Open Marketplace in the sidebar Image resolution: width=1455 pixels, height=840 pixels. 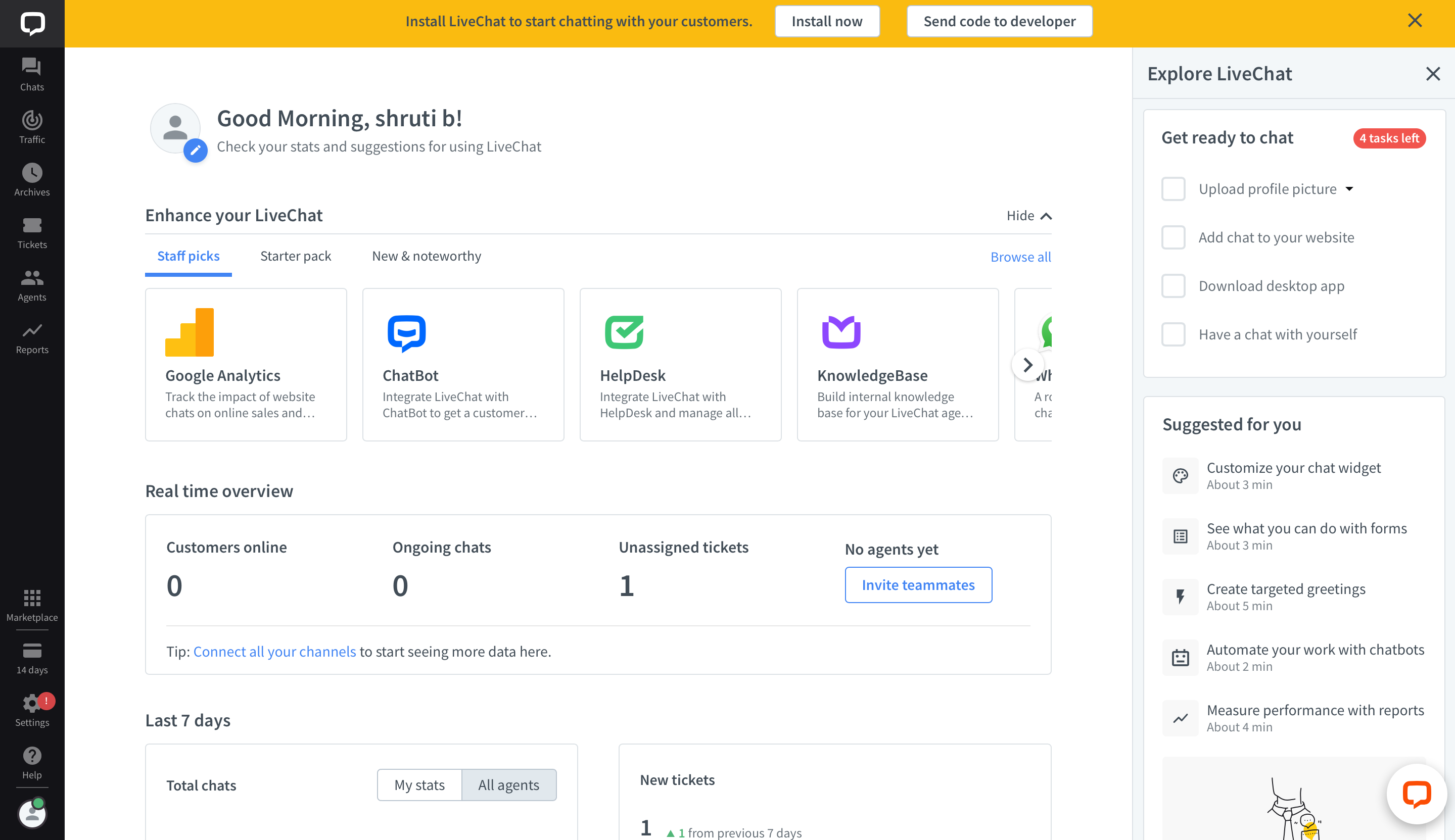(32, 605)
